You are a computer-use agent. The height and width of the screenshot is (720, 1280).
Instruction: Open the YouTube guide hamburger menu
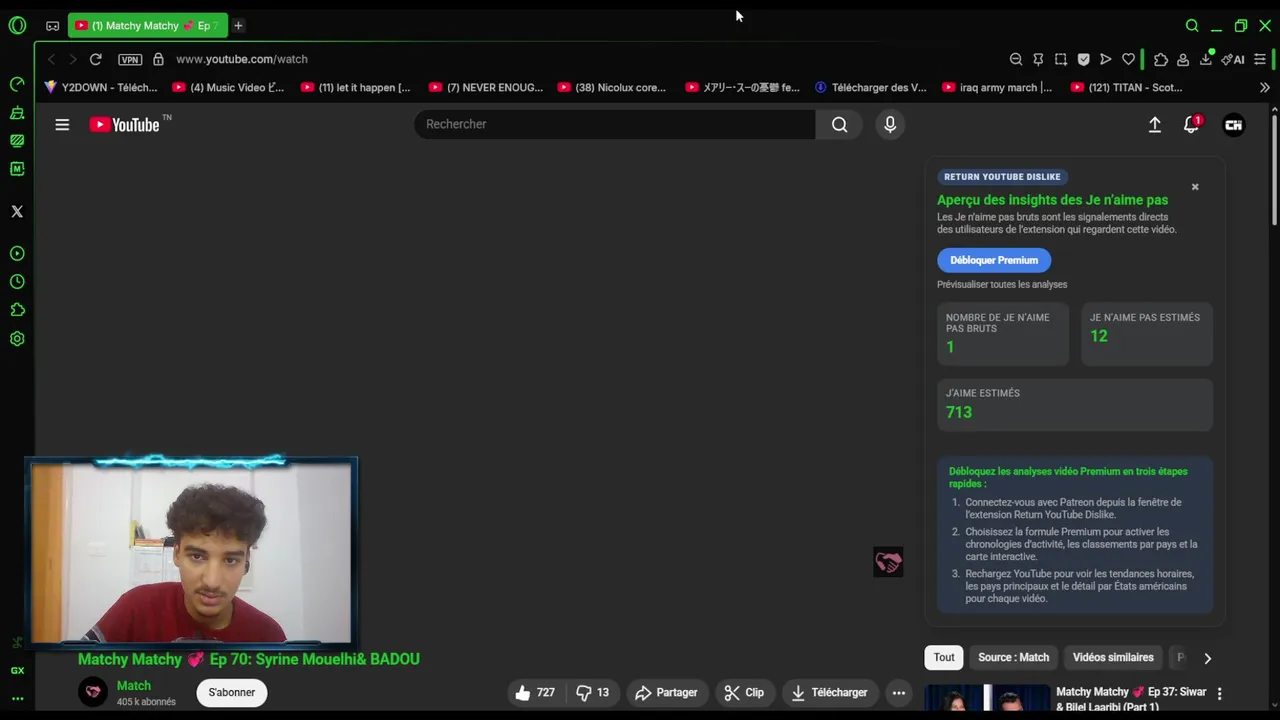point(62,124)
